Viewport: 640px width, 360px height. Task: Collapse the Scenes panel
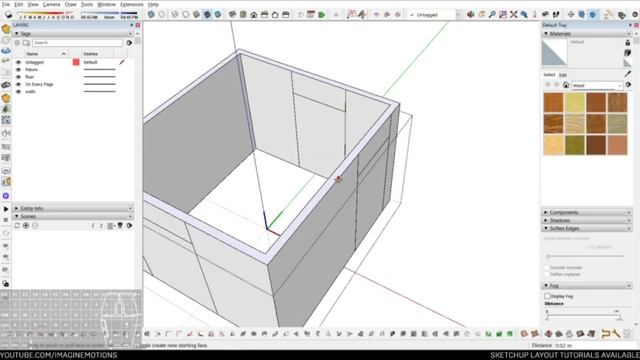[17, 216]
